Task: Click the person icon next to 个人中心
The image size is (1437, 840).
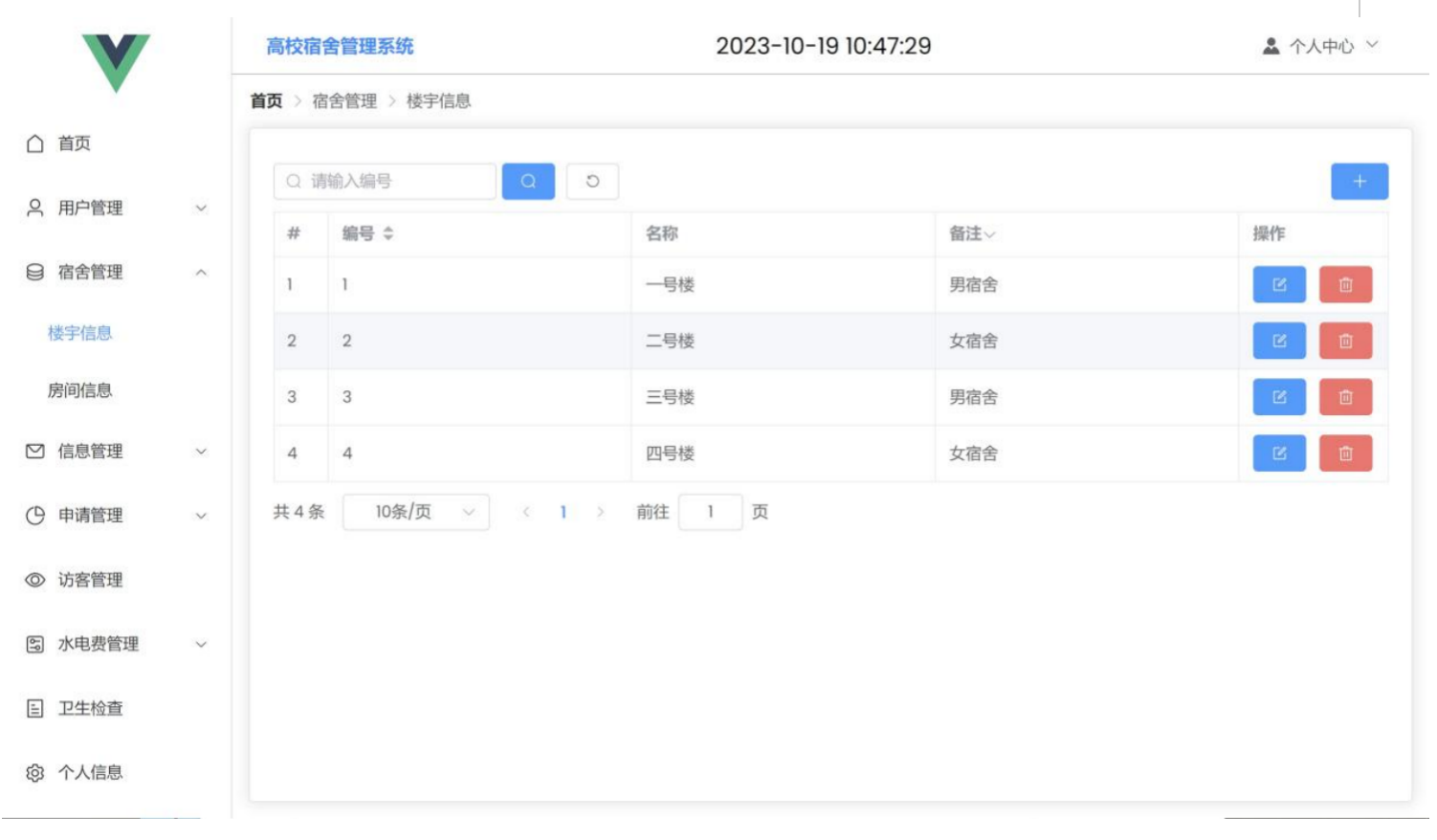Action: pyautogui.click(x=1271, y=46)
